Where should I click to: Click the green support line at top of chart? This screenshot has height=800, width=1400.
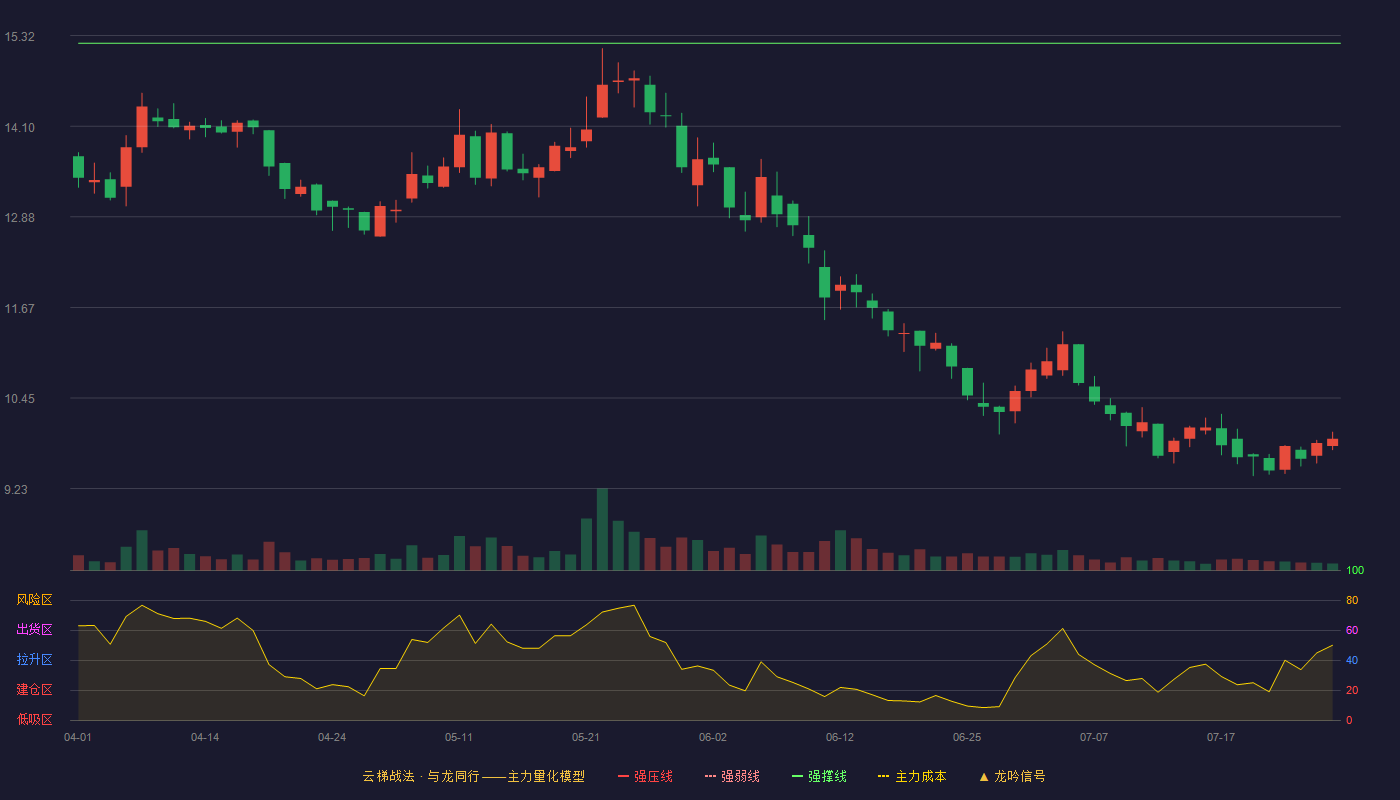point(709,43)
